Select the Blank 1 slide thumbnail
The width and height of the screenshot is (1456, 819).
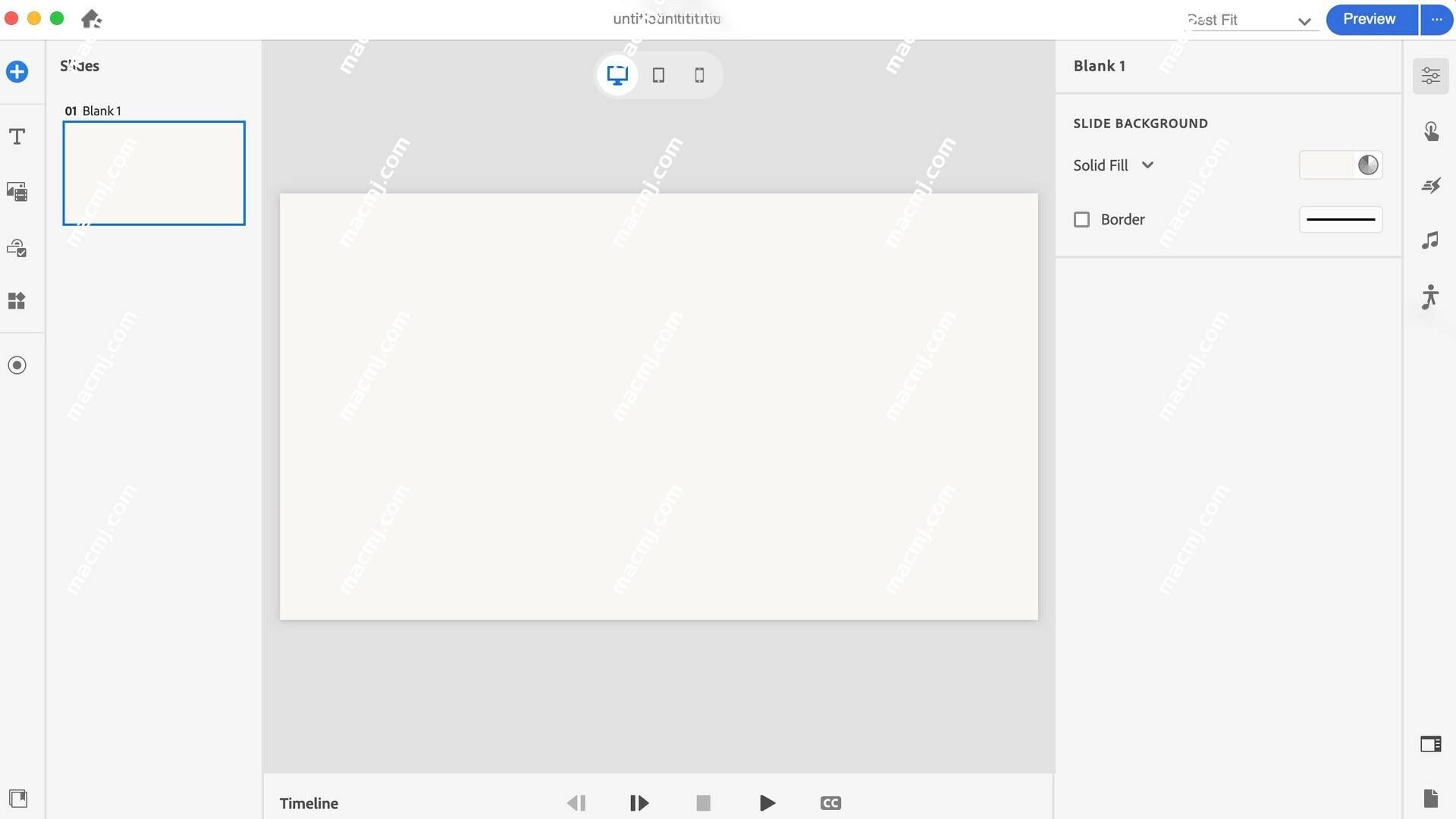154,173
